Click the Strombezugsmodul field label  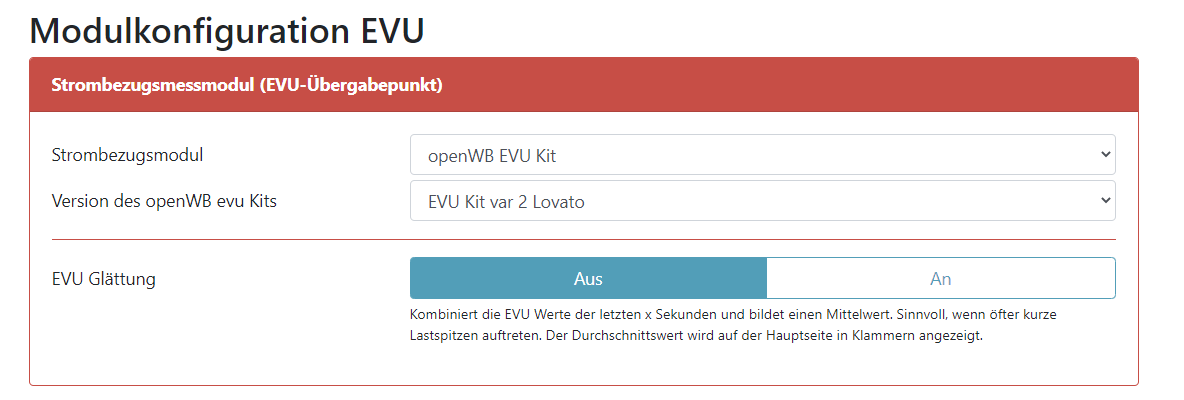tap(127, 155)
